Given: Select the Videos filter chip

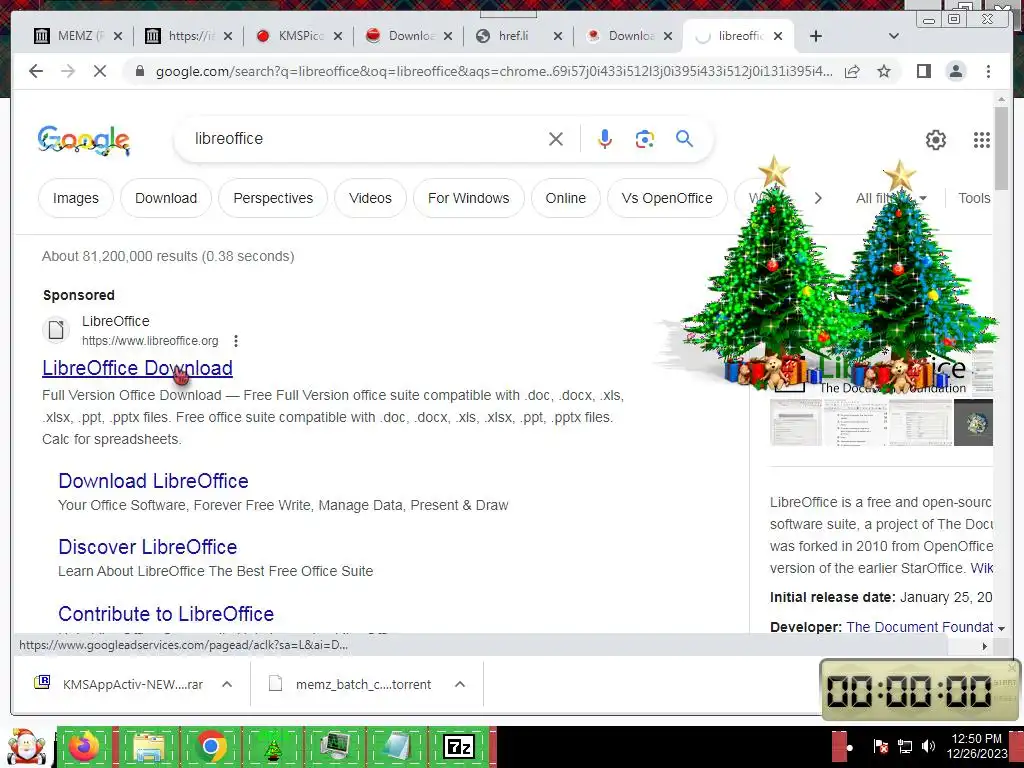Looking at the screenshot, I should tap(370, 198).
